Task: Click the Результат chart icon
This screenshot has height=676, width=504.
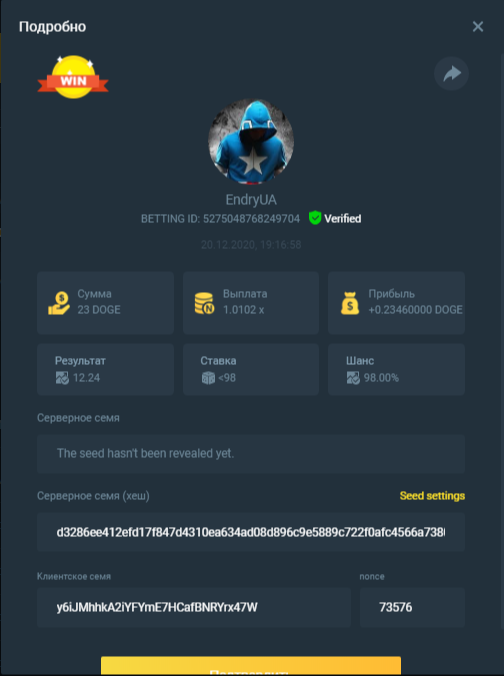Action: coord(62,378)
